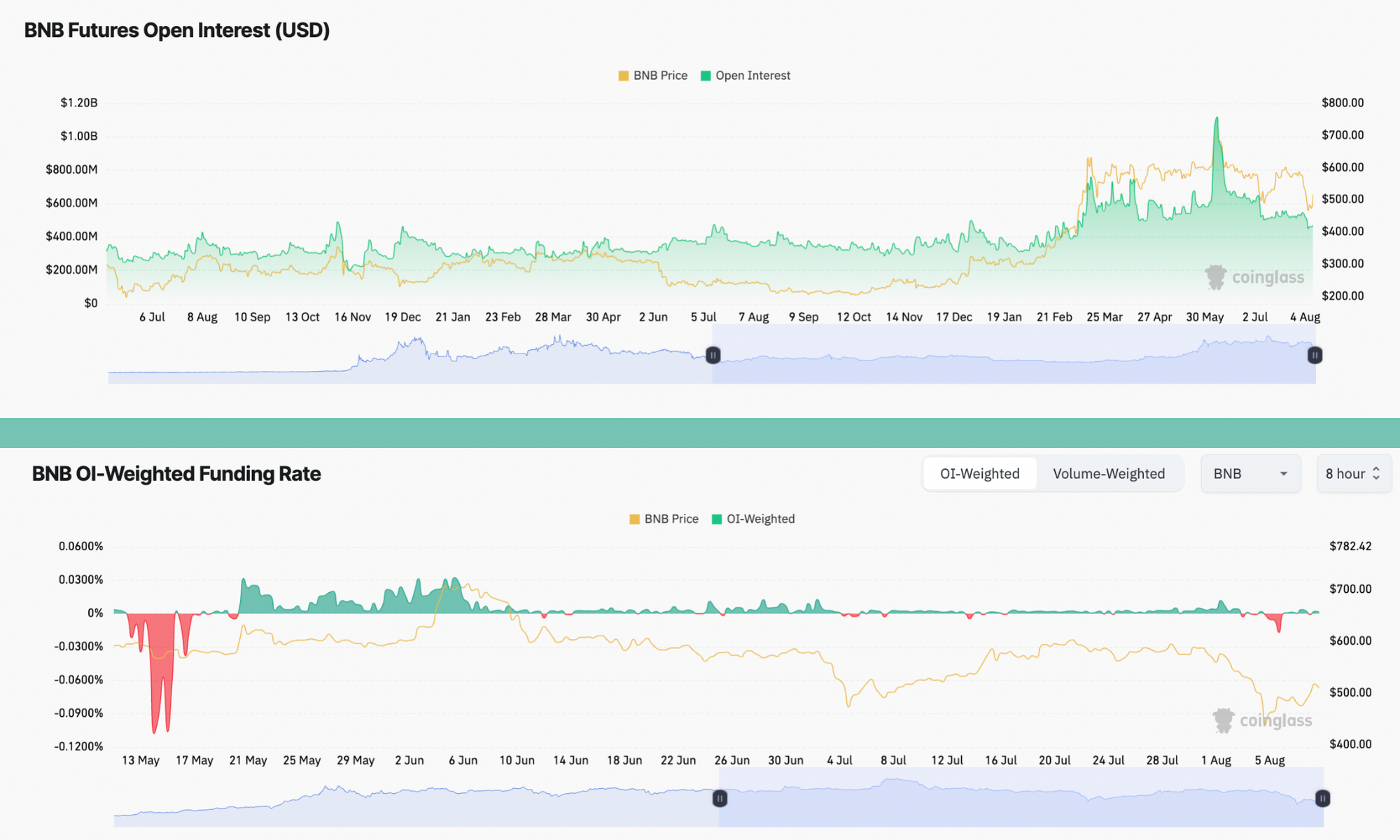Switch to Volume-Weighted tab
Viewport: 1400px width, 840px height.
(1109, 474)
